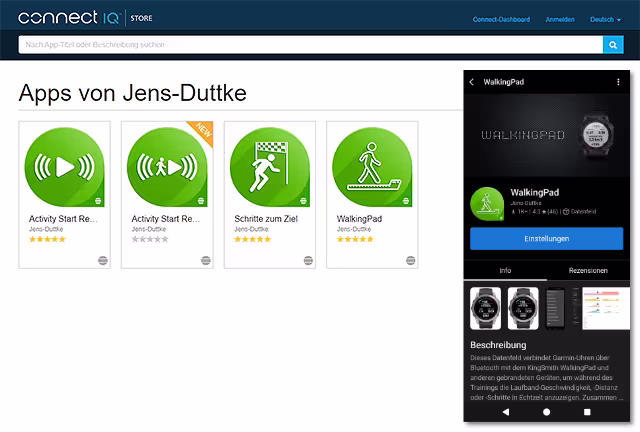Tap the Android recent apps square

point(587,411)
